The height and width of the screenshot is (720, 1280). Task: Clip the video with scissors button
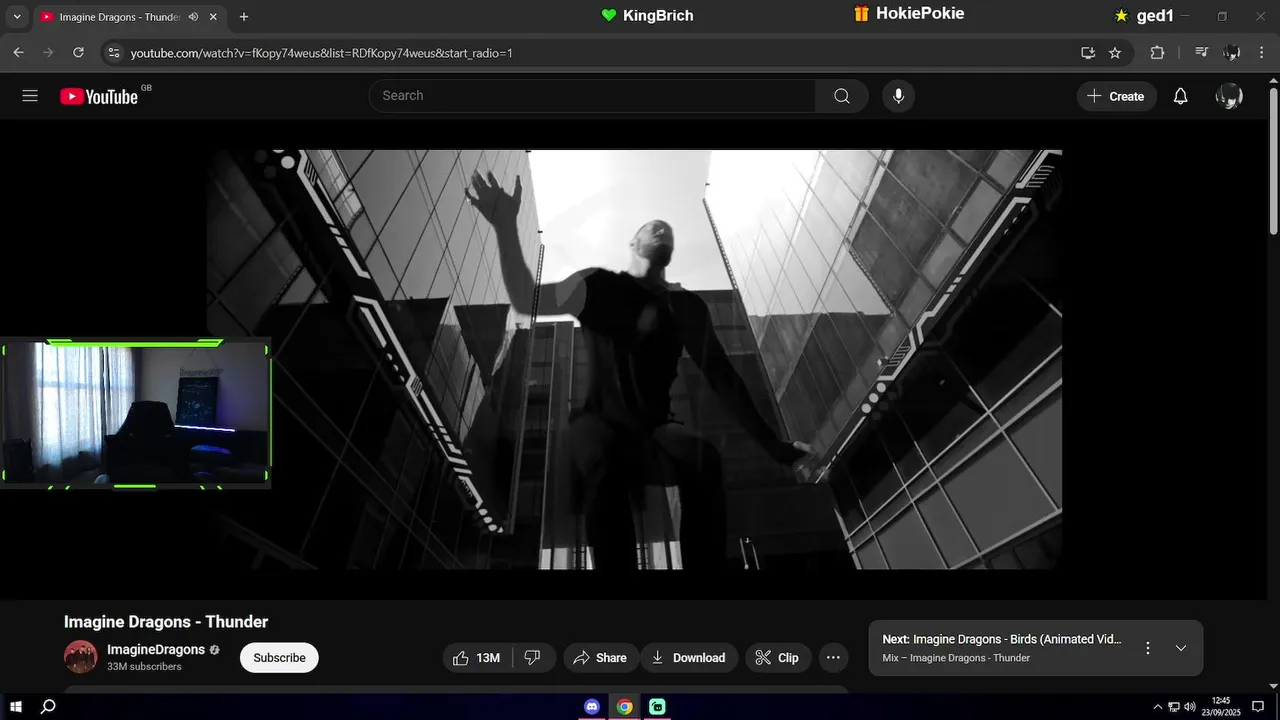777,658
